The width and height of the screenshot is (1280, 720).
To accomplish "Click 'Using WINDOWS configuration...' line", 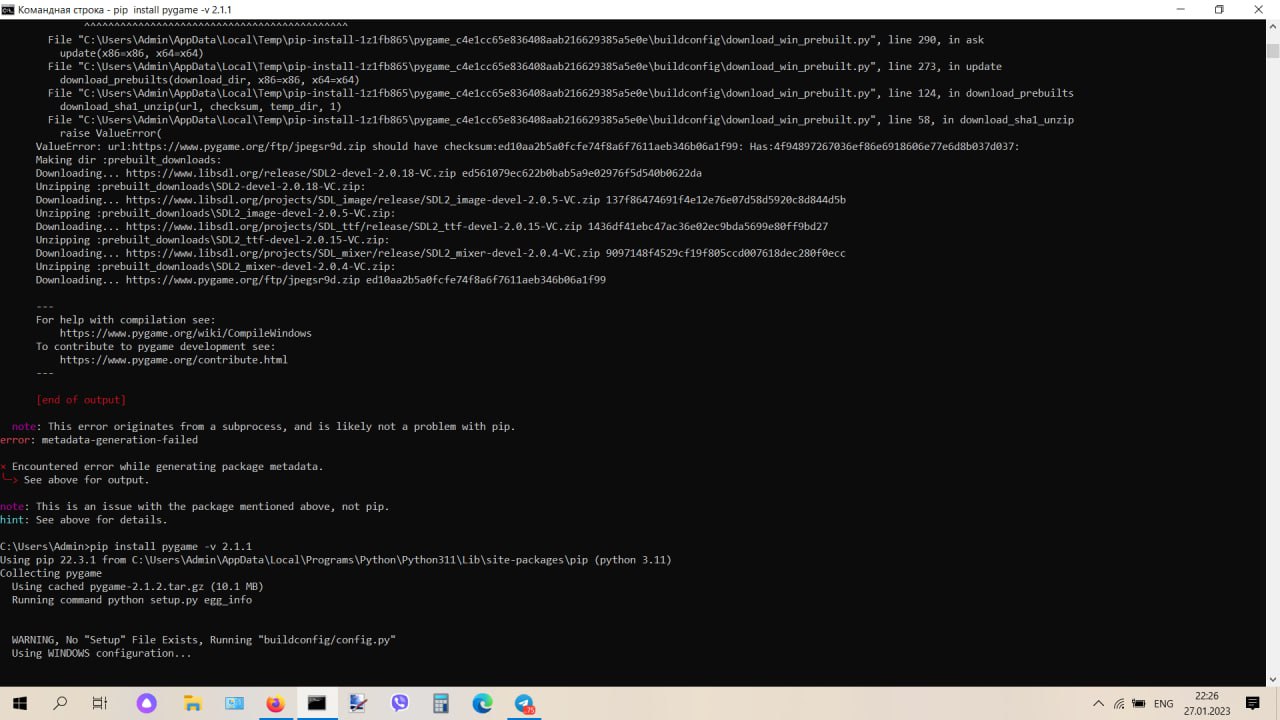I will point(102,653).
